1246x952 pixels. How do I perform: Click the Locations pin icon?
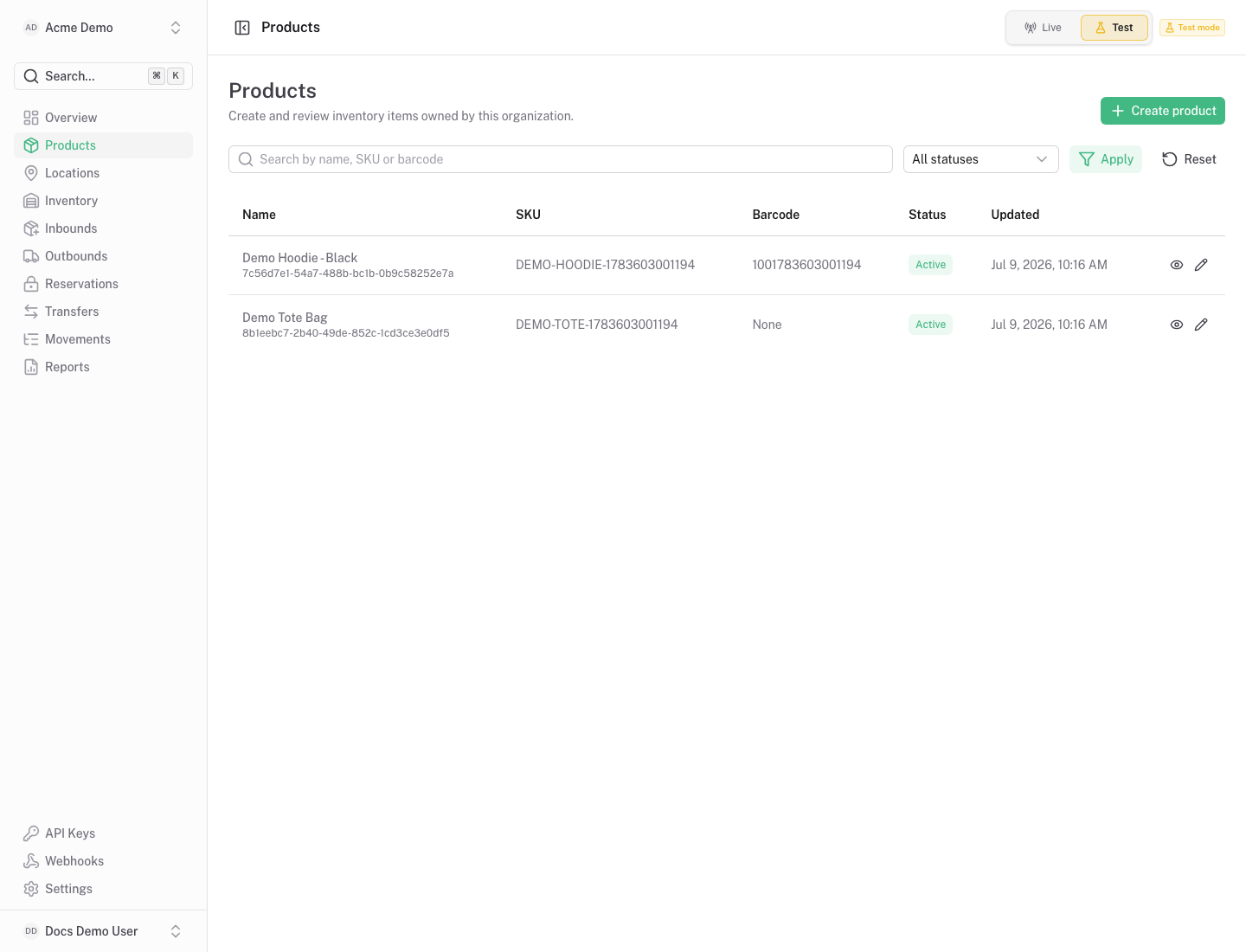click(x=31, y=173)
